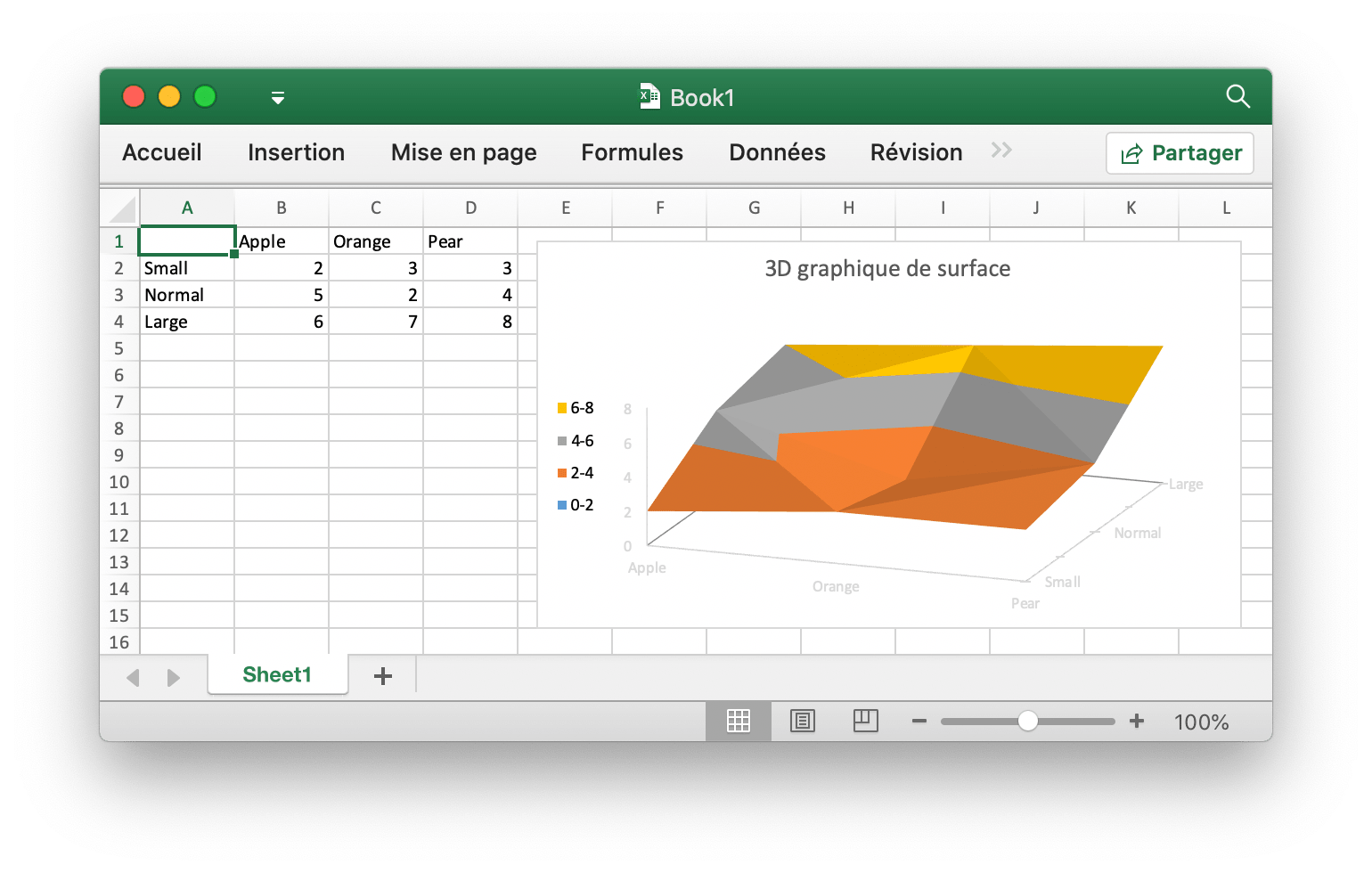Click the 6-8 yellow legend swatch
The image size is (1372, 873).
(x=562, y=408)
